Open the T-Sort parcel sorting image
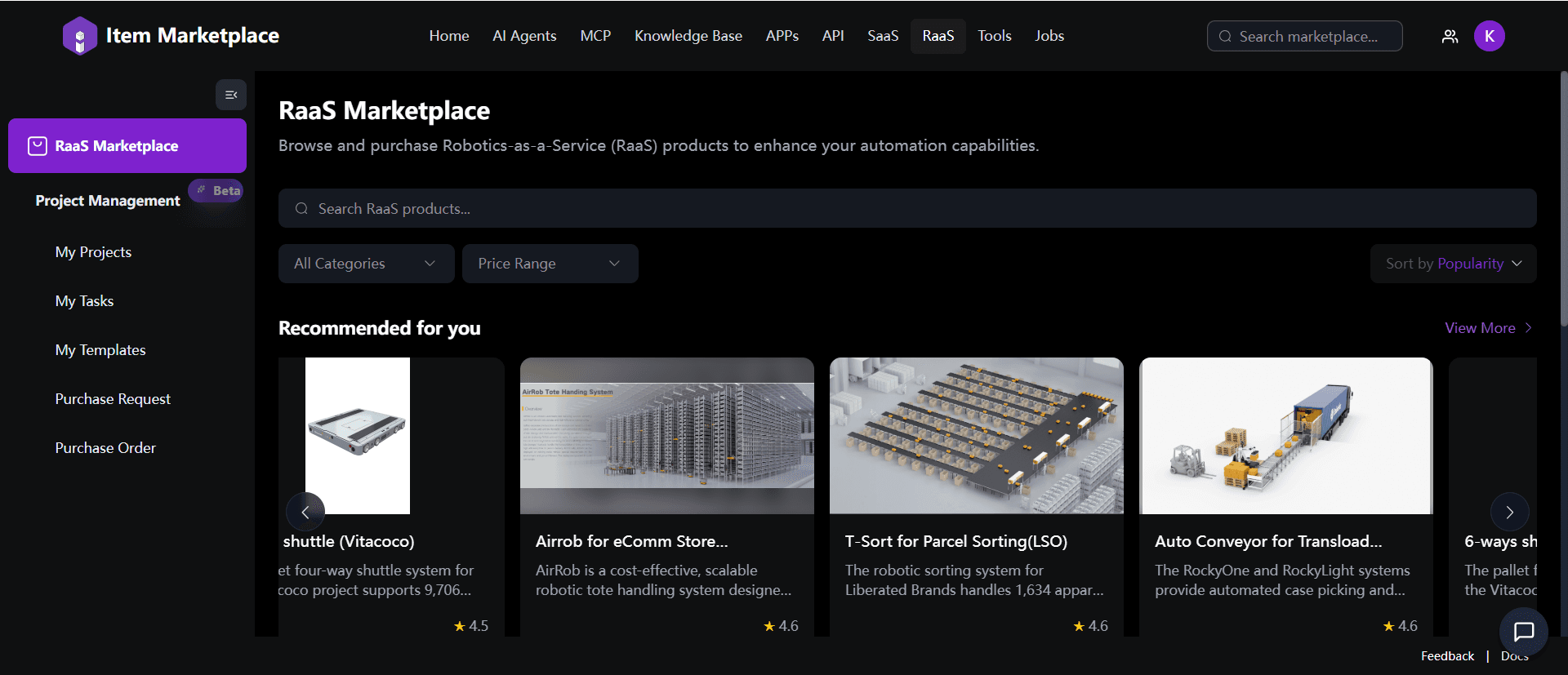 click(x=977, y=436)
